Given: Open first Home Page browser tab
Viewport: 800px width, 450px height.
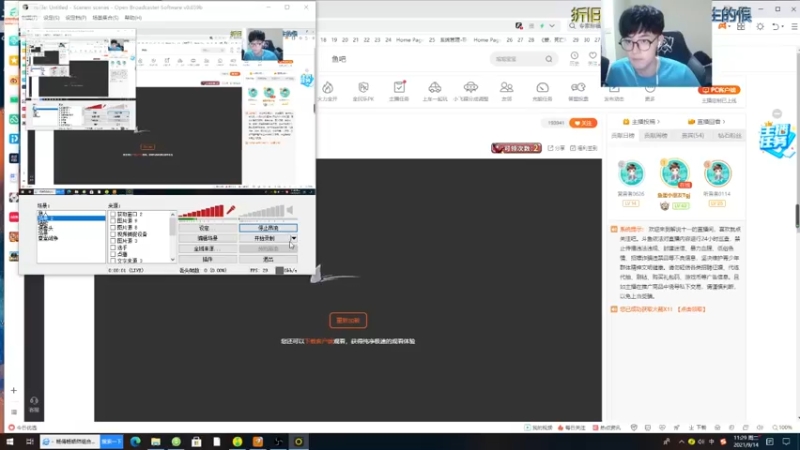Looking at the screenshot, I should click(409, 40).
